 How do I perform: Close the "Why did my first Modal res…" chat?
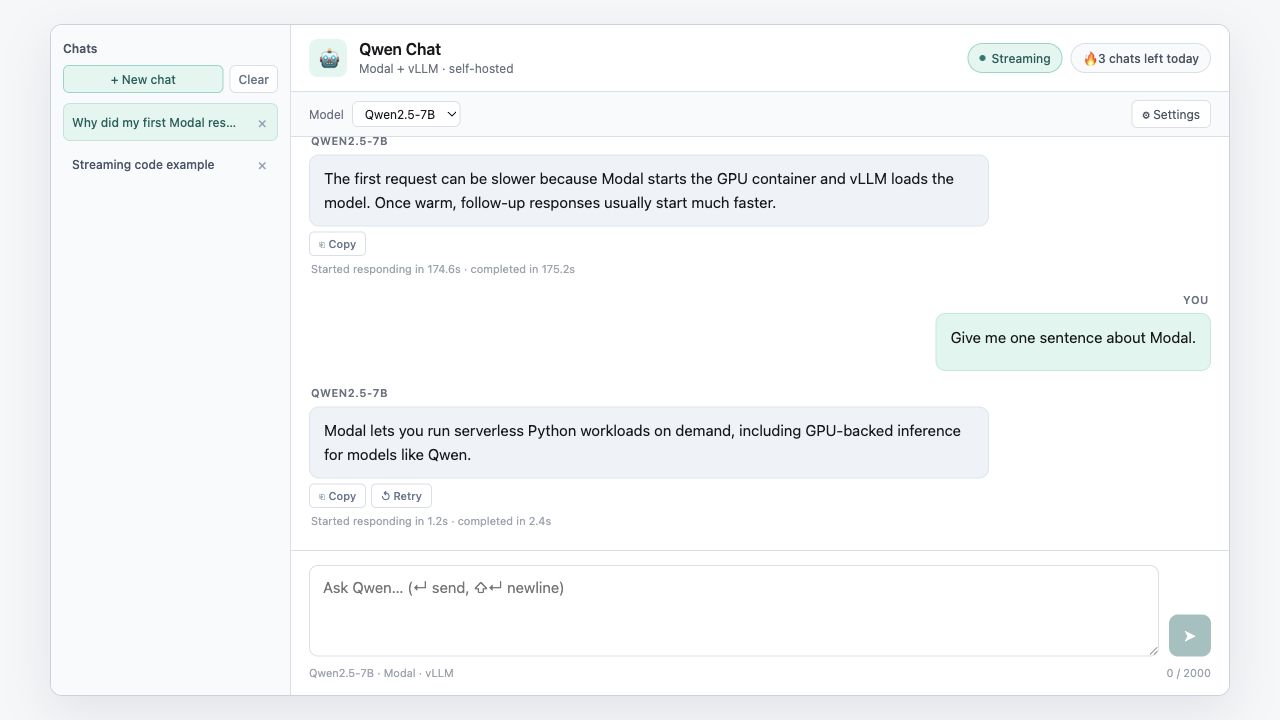tap(262, 123)
